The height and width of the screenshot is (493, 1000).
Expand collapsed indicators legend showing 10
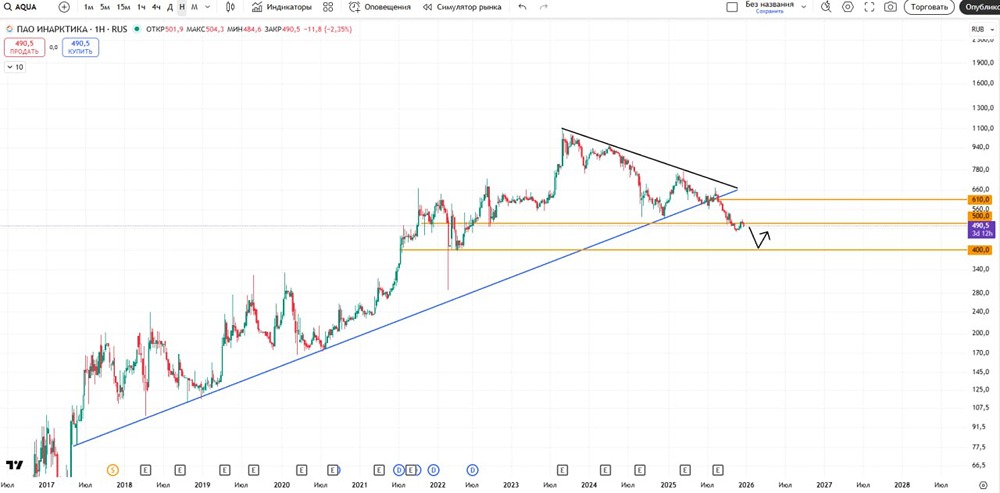(x=15, y=67)
